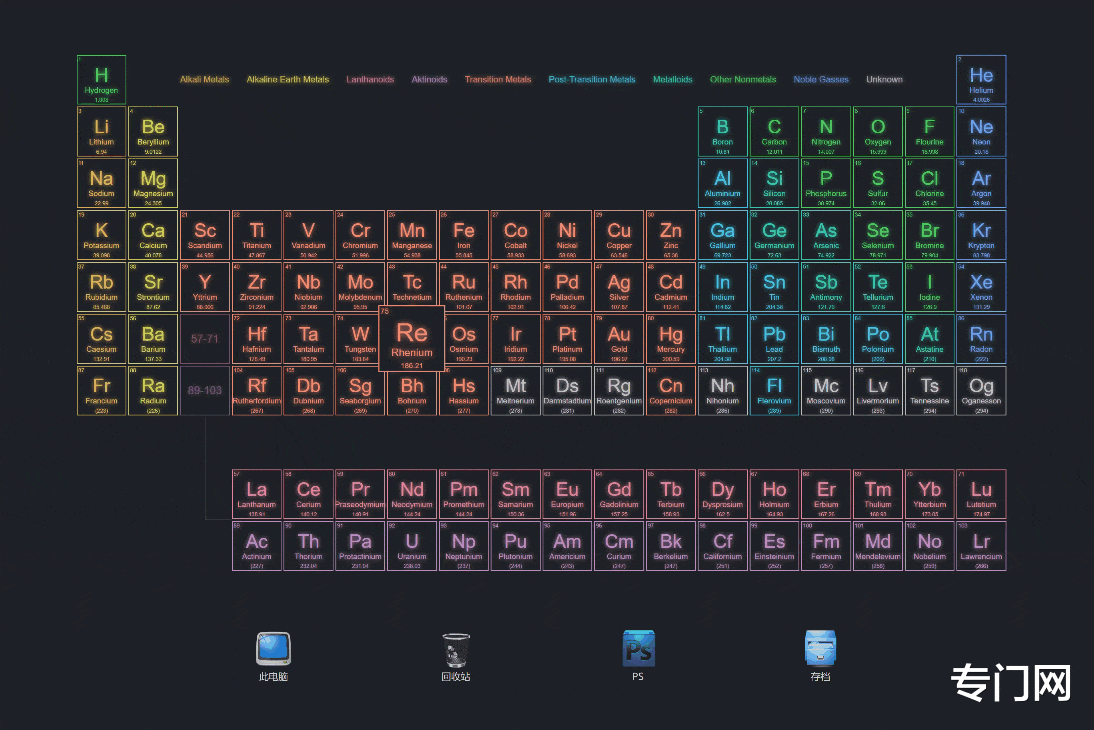This screenshot has height=730, width=1094.
Task: Click the Gold element tile
Action: [x=619, y=338]
